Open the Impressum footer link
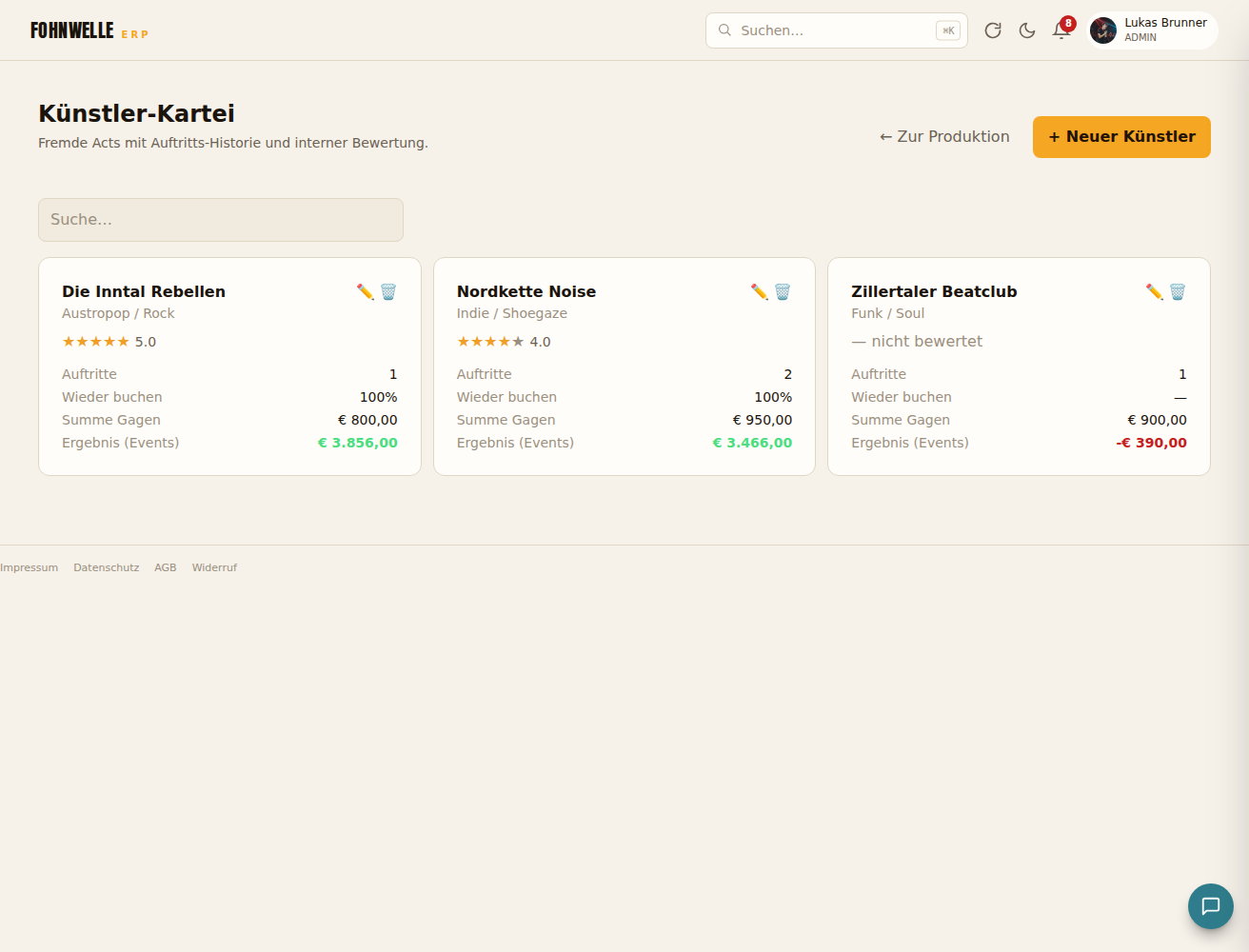Image resolution: width=1249 pixels, height=952 pixels. point(30,567)
